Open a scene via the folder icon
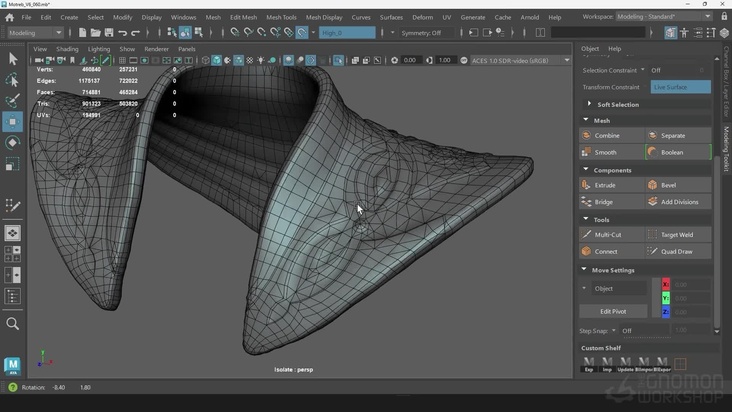The image size is (732, 412). click(x=95, y=33)
